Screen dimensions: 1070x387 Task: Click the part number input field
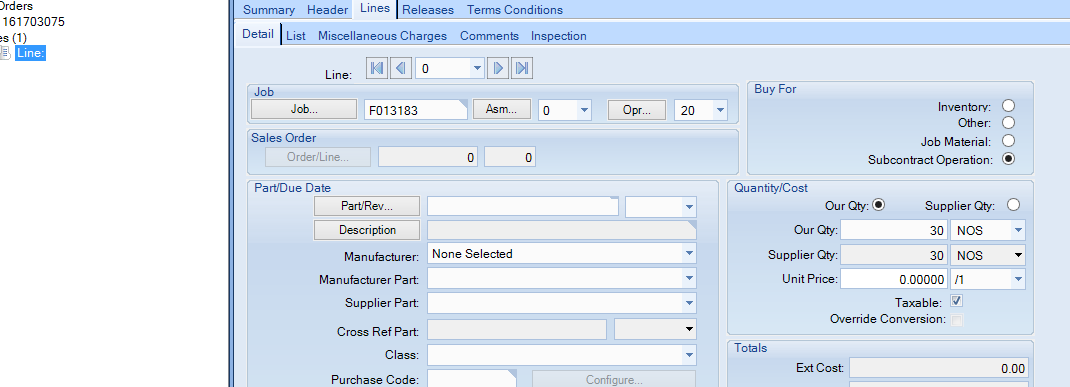pos(523,207)
